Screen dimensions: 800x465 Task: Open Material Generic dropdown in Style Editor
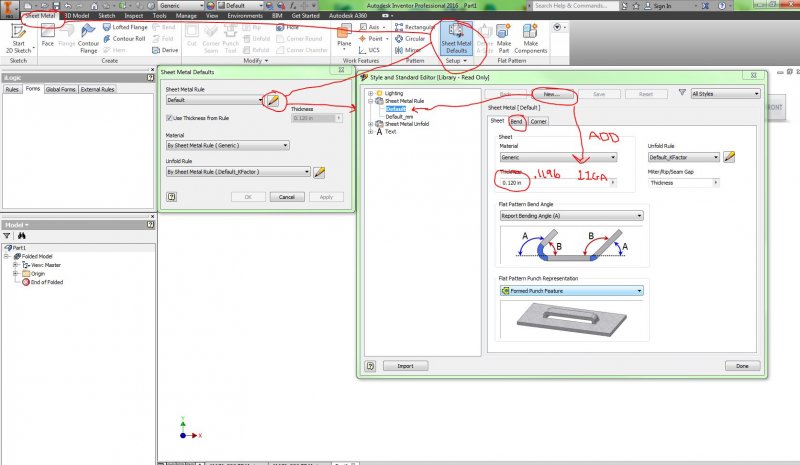(558, 157)
